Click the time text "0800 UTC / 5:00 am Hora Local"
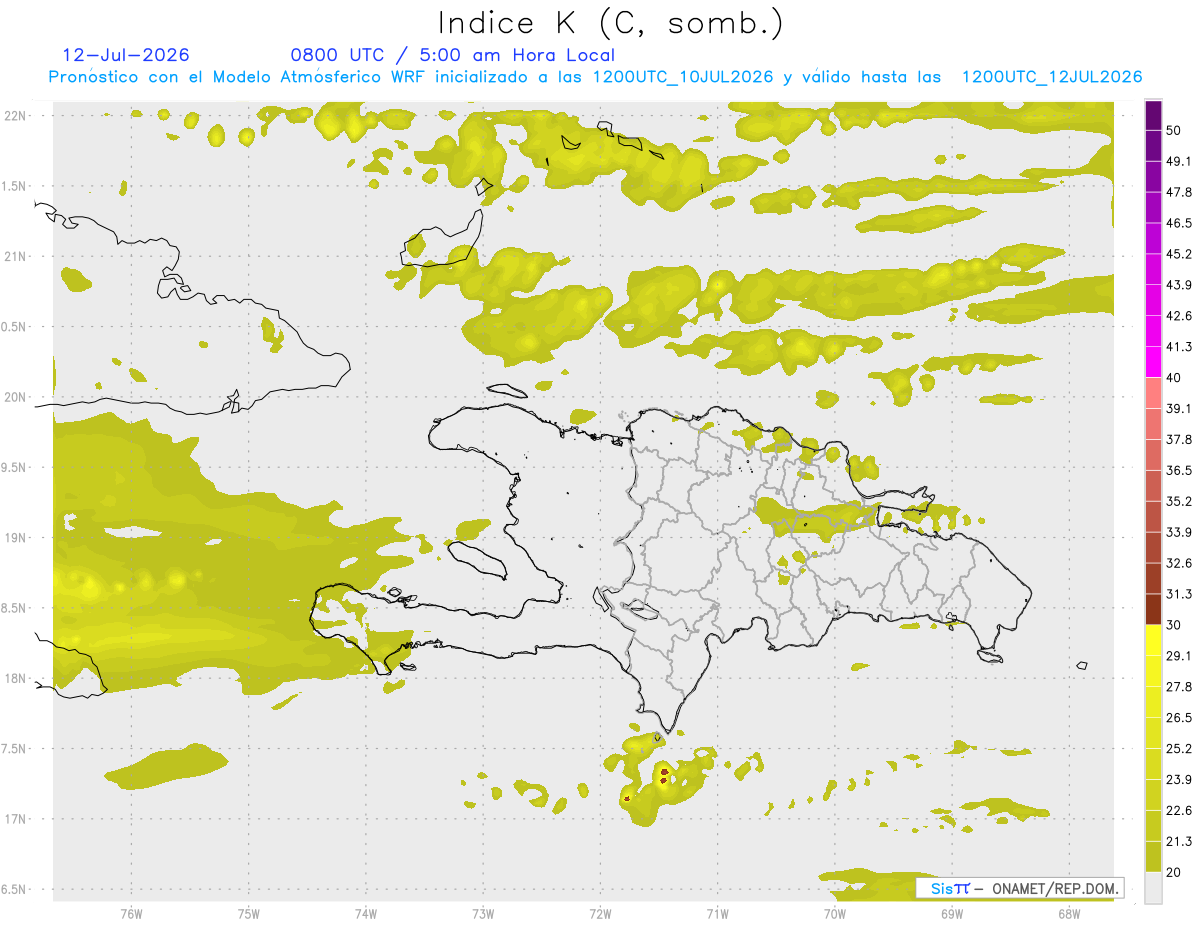Viewport: 1200px width, 927px height. tap(453, 55)
